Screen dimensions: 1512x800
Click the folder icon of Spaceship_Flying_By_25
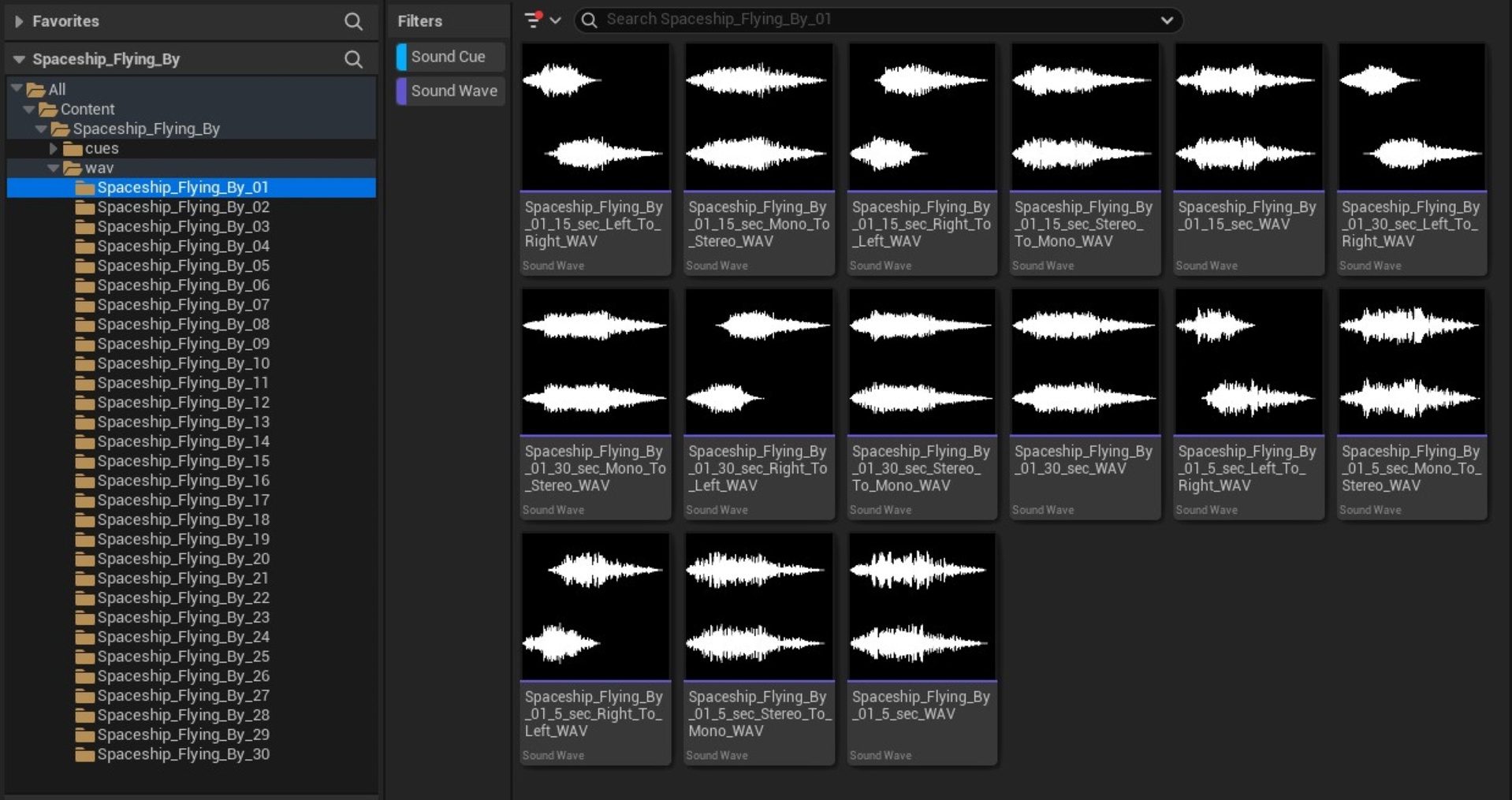tap(84, 657)
